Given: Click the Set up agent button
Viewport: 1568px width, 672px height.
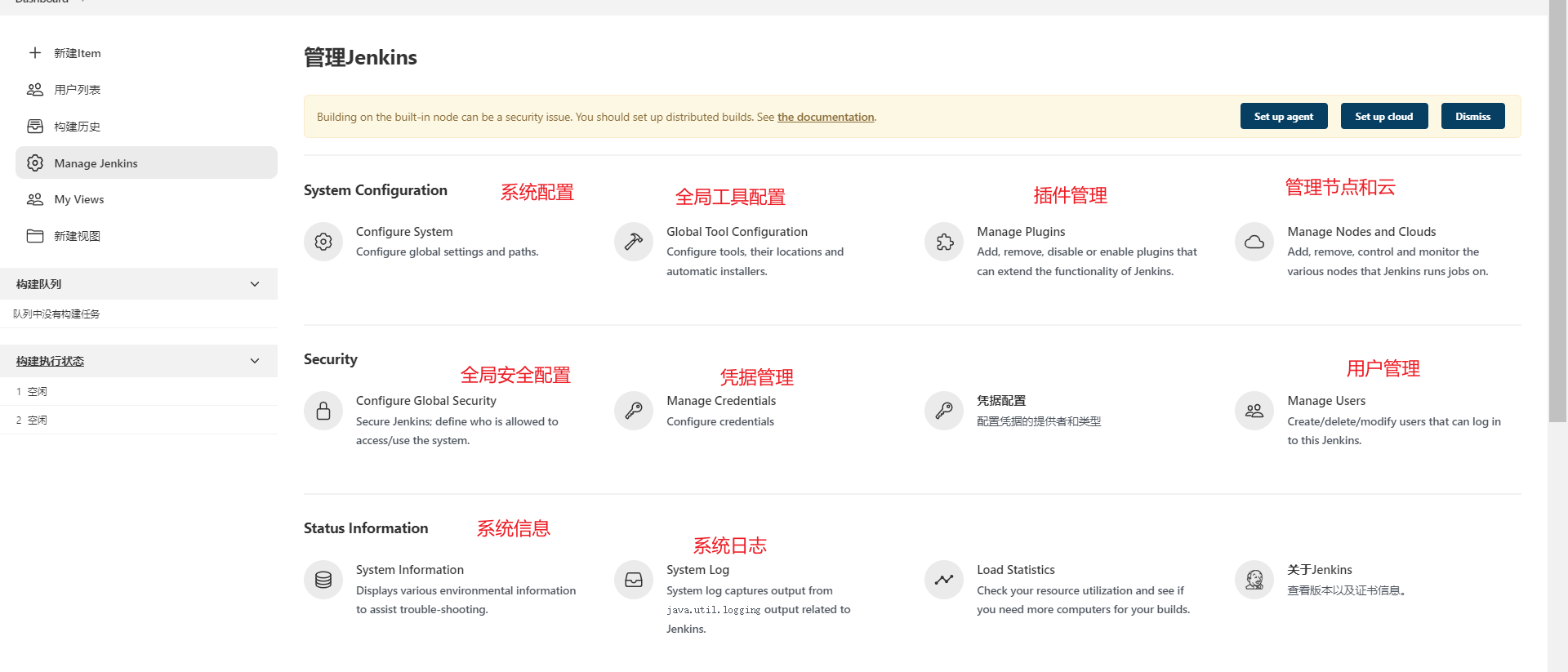Looking at the screenshot, I should 1284,116.
